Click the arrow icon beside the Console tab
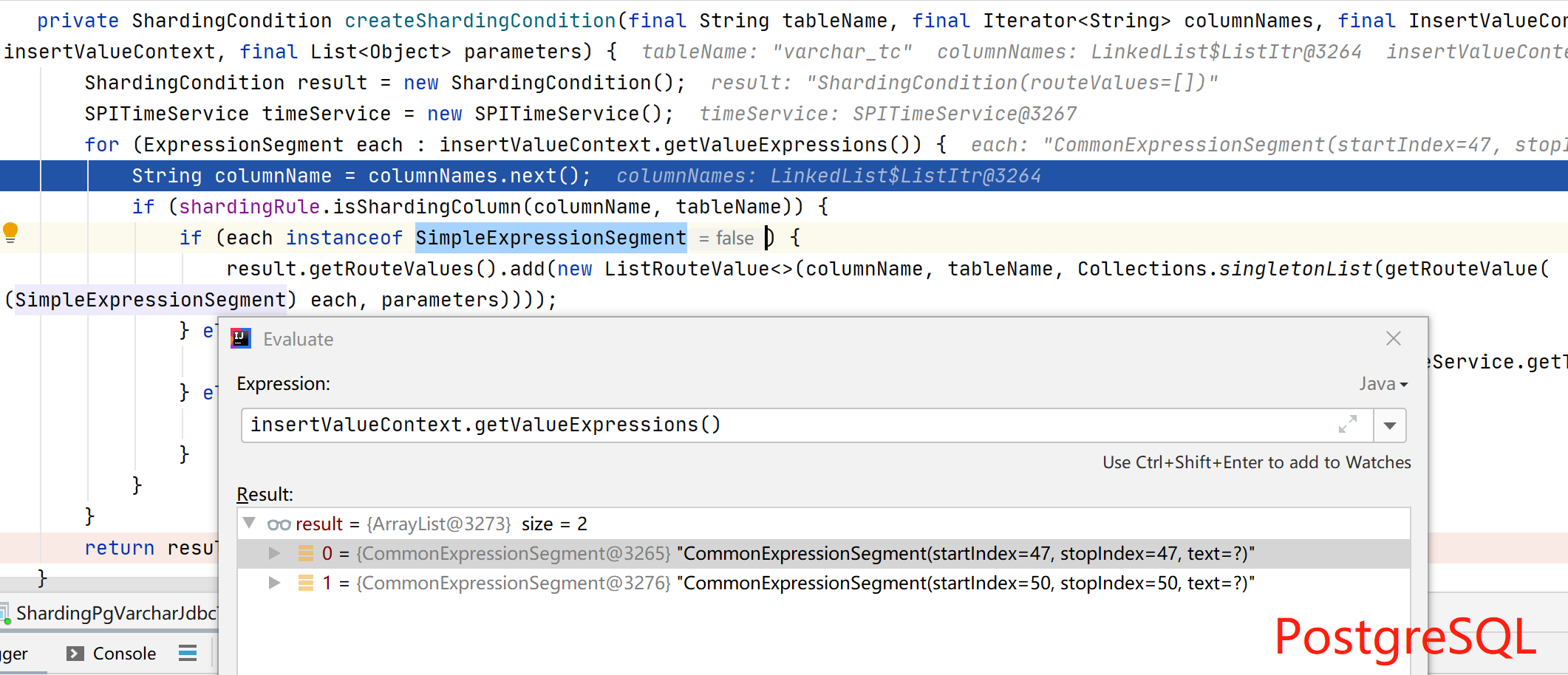 pyautogui.click(x=75, y=653)
